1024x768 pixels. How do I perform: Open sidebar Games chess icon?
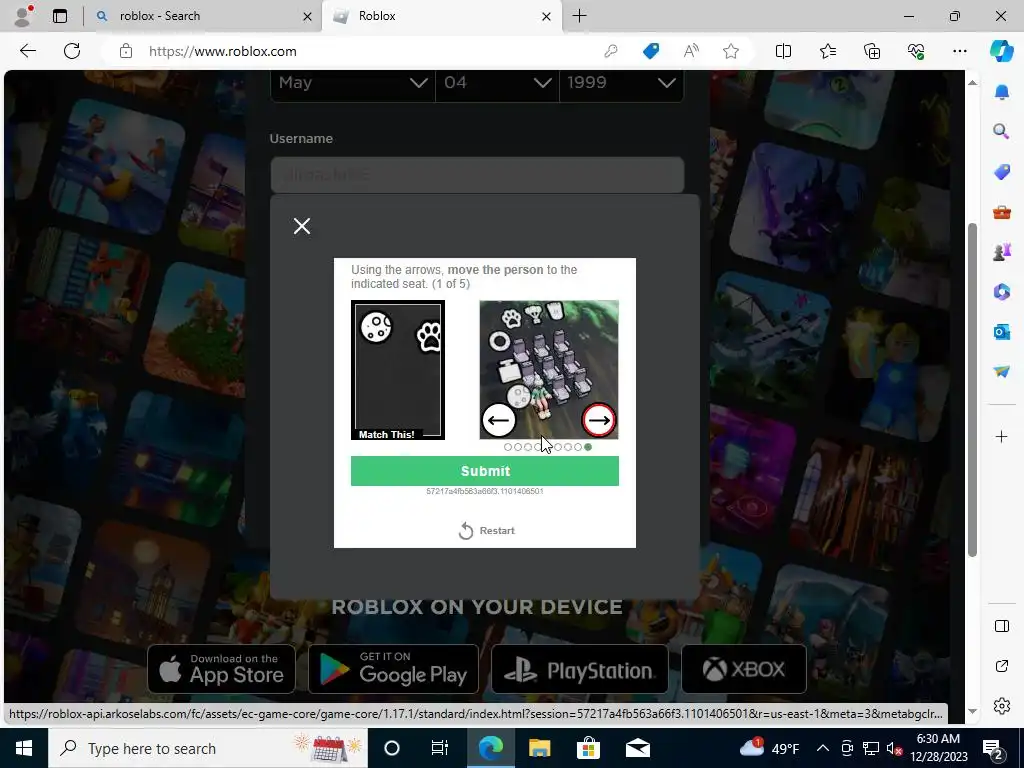1001,252
